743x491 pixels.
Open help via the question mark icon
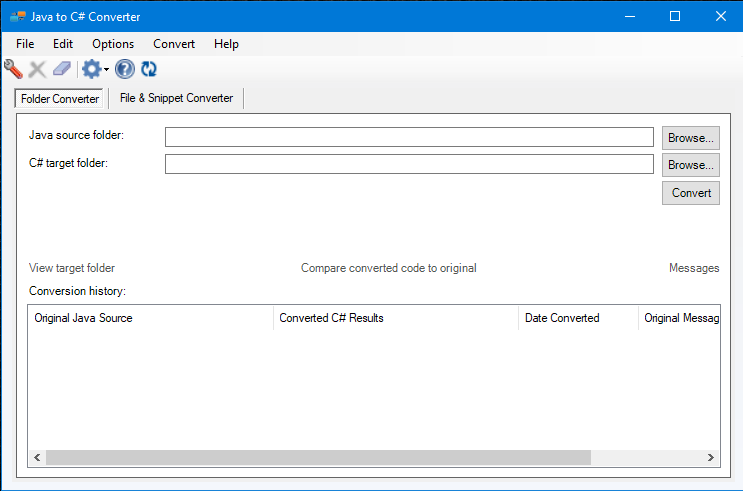pos(125,69)
